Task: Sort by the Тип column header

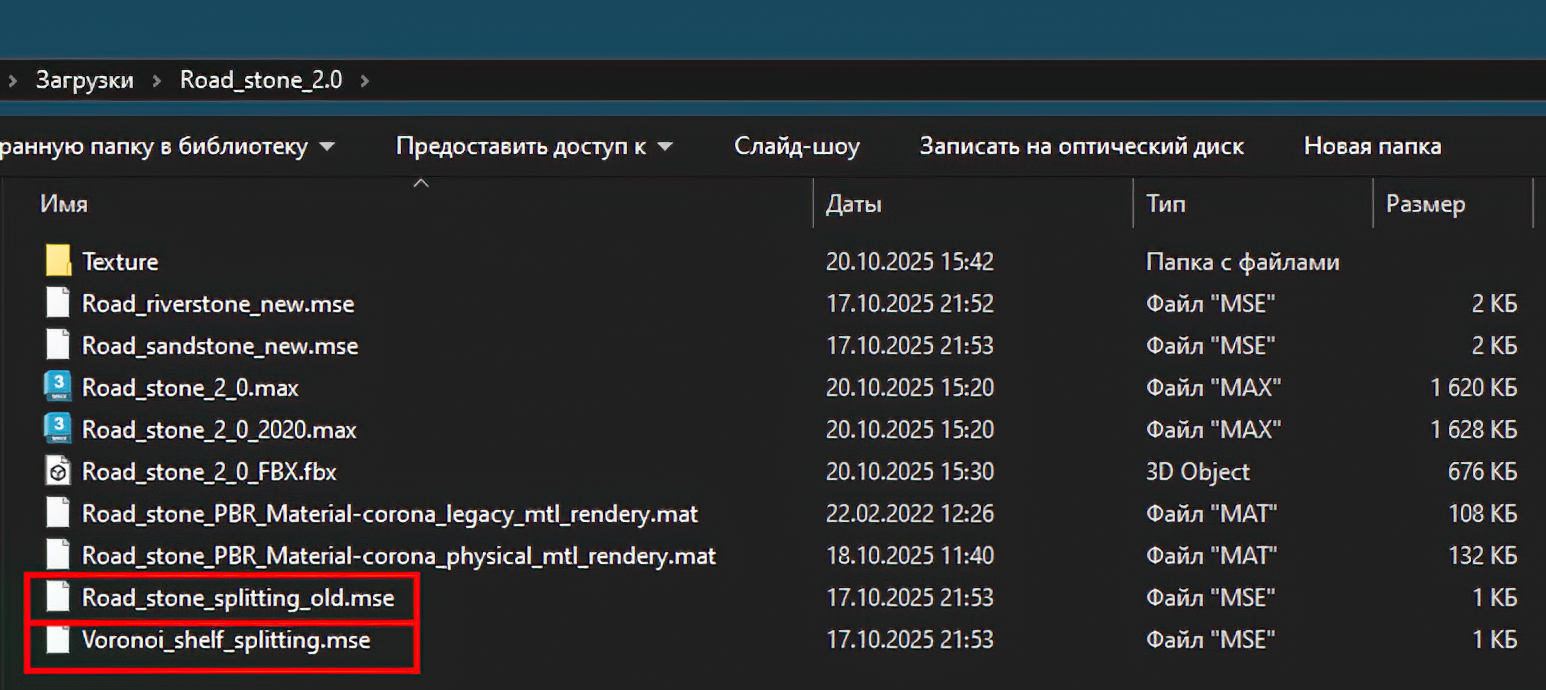Action: tap(1166, 205)
